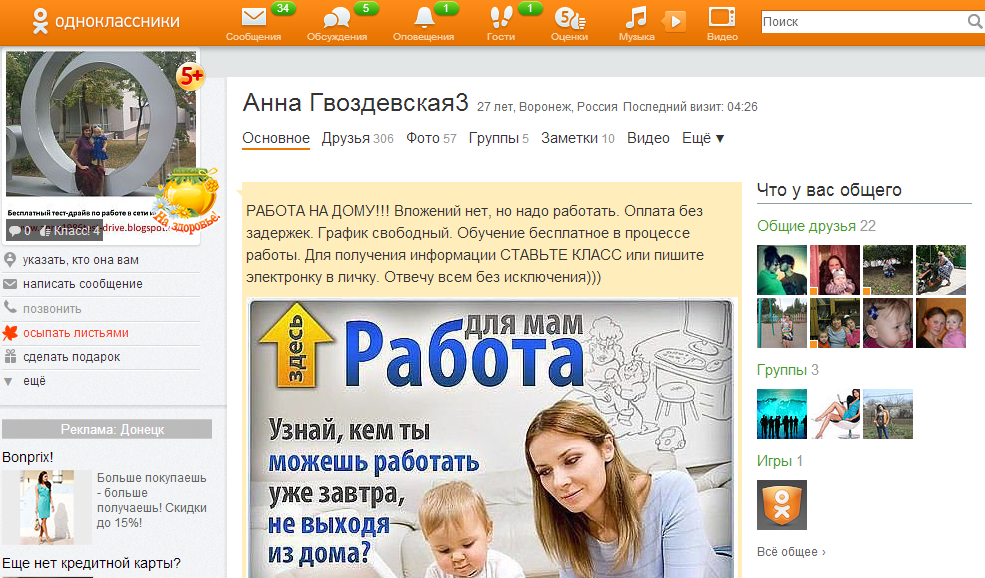
Task: Click Больше покупаешь ad text
Action: pyautogui.click(x=151, y=500)
